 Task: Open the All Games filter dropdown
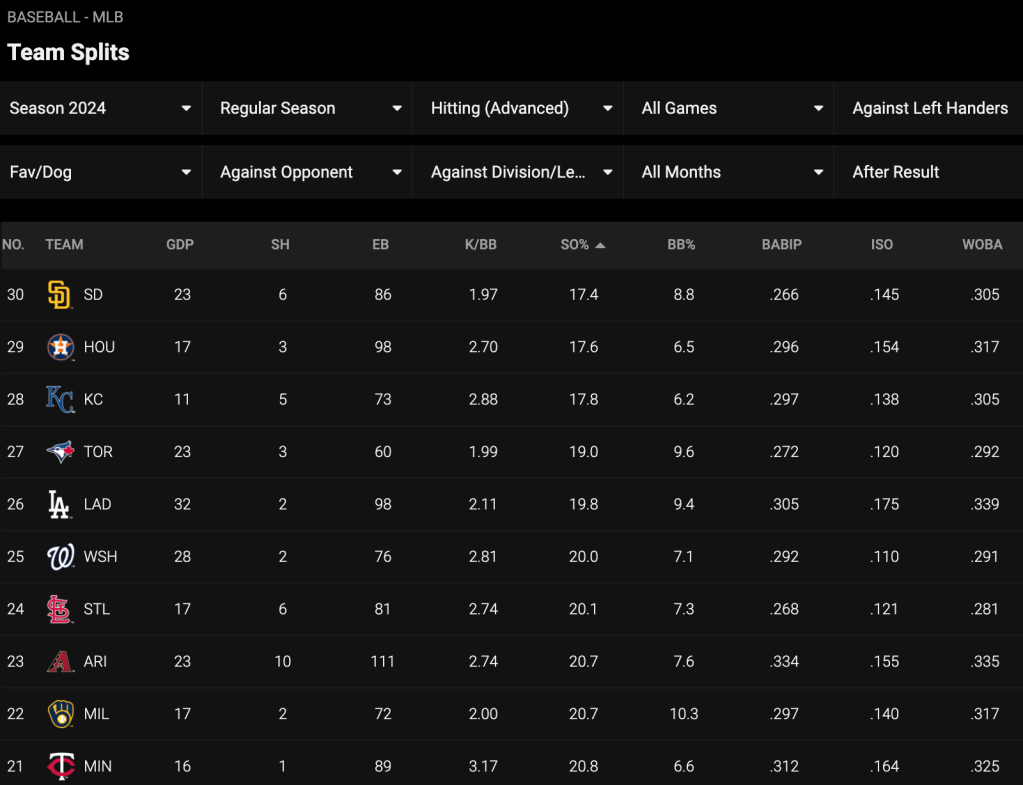(x=728, y=108)
